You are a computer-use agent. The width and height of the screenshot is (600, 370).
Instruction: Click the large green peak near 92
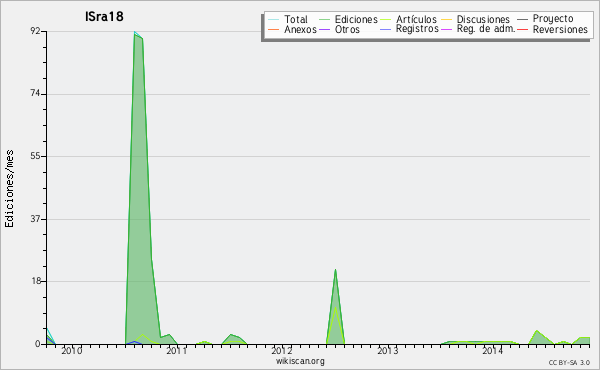(138, 36)
